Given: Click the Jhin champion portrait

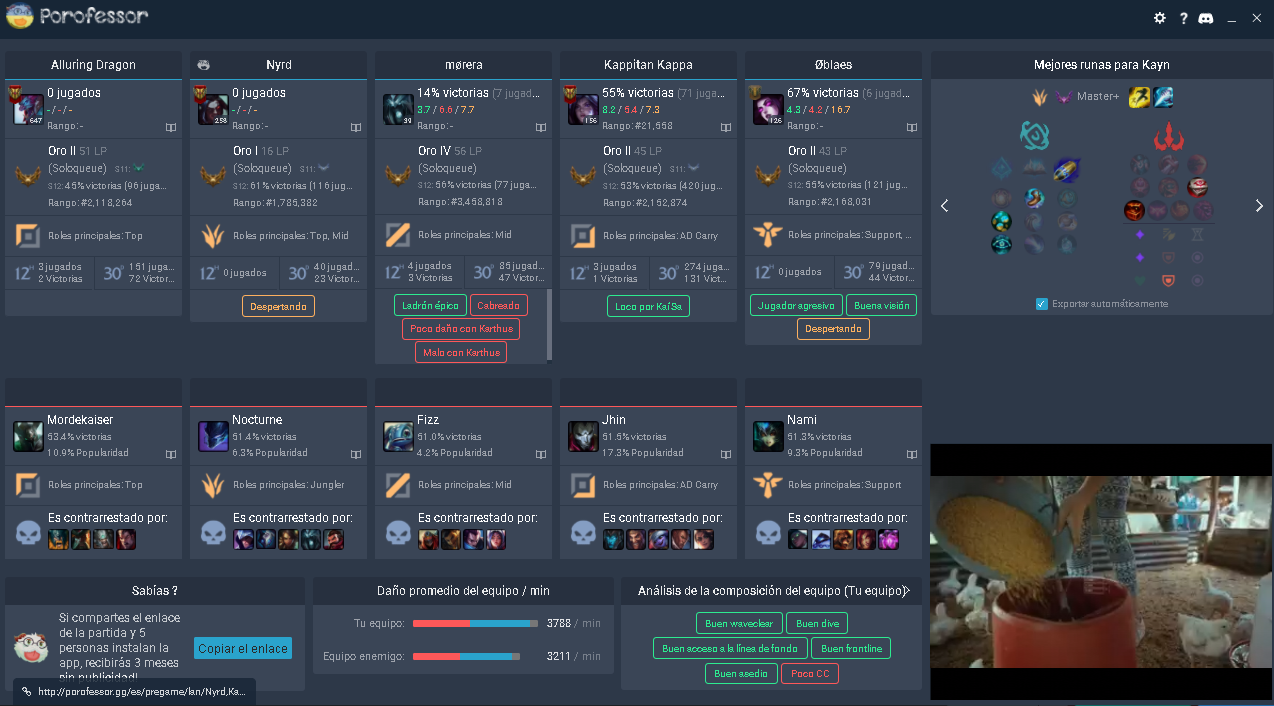Looking at the screenshot, I should 583,437.
